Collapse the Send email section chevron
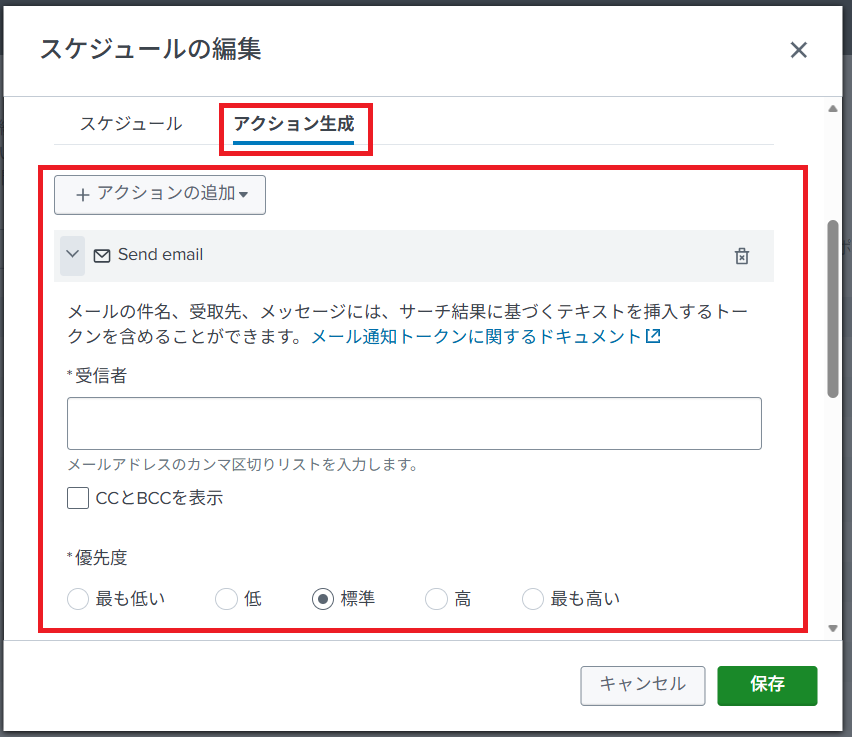Viewport: 852px width, 737px height. coord(72,255)
